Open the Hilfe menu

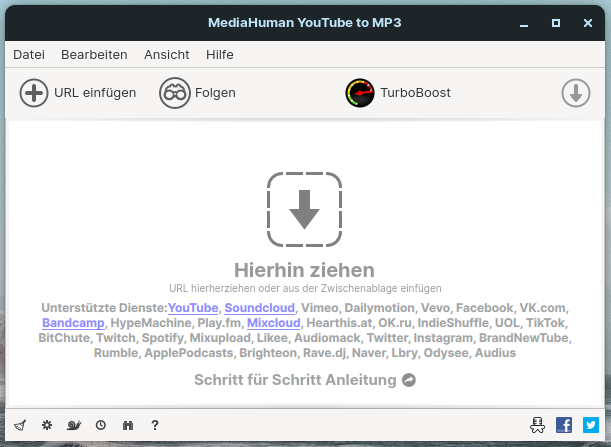pos(220,55)
